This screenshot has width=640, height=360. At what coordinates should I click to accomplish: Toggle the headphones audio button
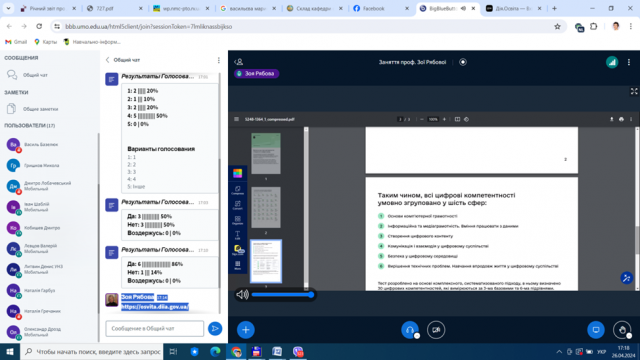[410, 330]
